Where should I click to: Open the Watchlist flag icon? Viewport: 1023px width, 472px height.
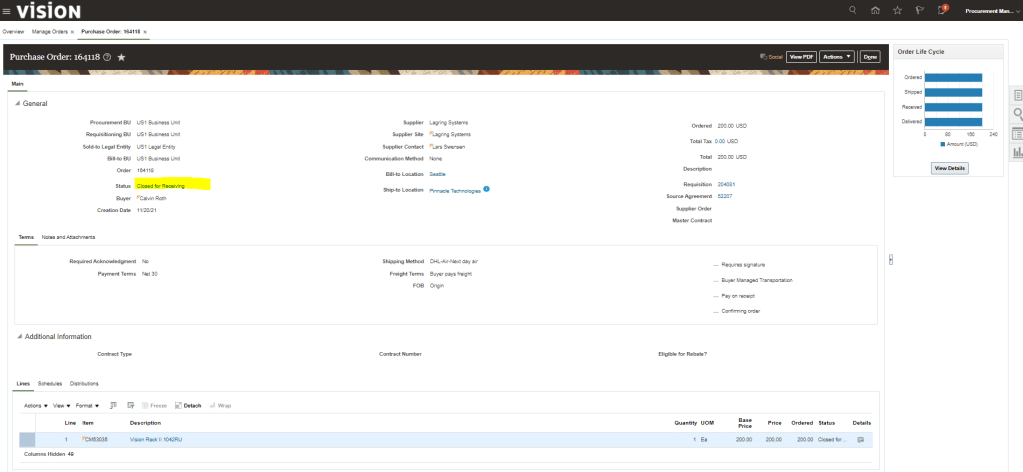(x=918, y=10)
